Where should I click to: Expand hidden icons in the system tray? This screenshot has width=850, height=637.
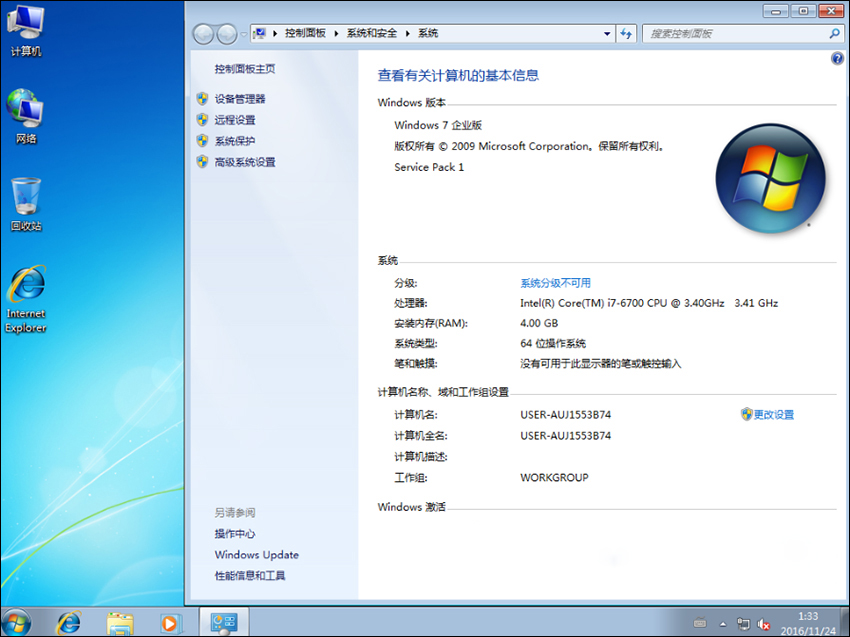(x=723, y=623)
